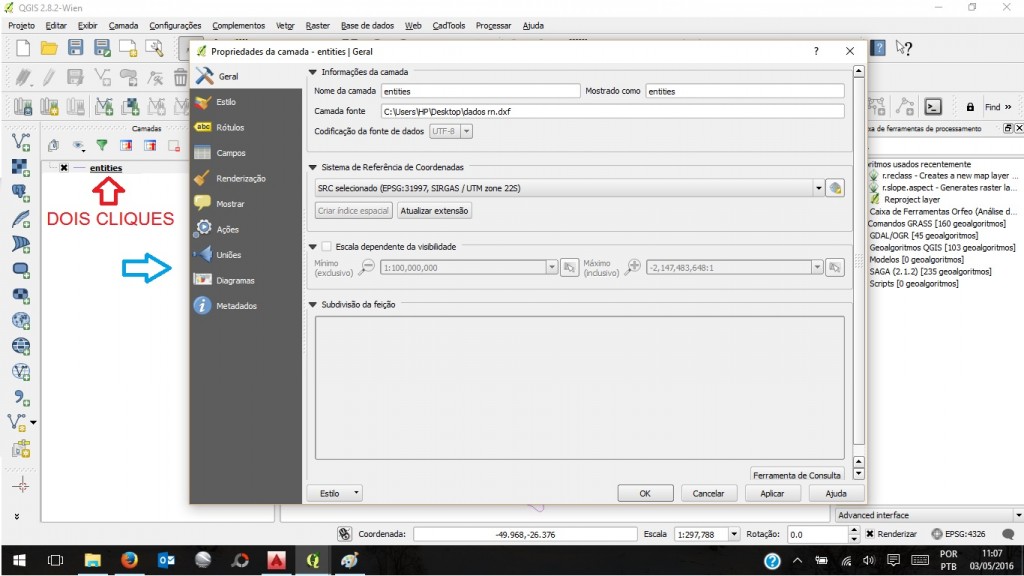Click the New Shapefile Layer icon

15,421
